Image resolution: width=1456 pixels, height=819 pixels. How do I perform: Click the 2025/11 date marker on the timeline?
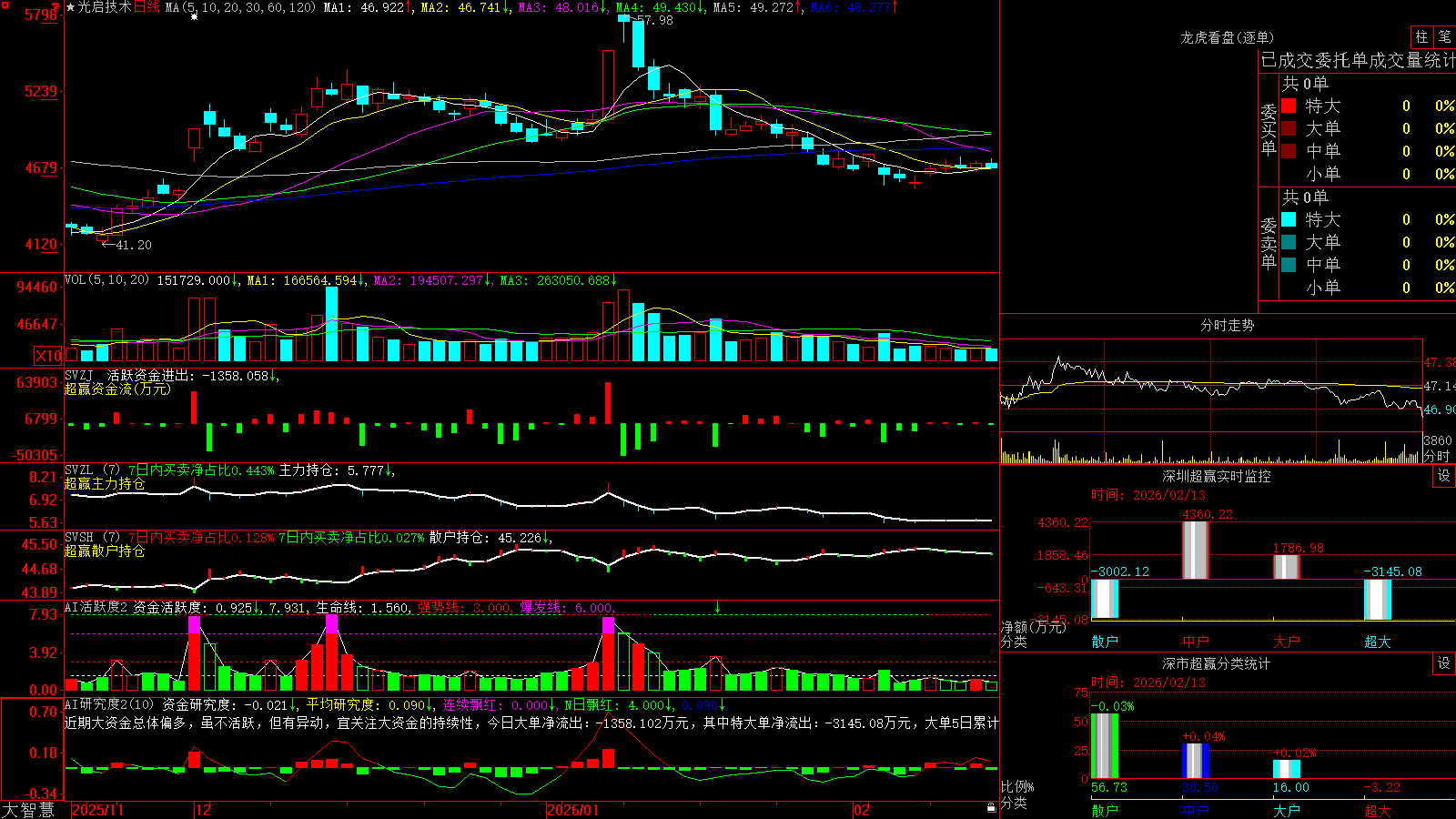(x=97, y=810)
